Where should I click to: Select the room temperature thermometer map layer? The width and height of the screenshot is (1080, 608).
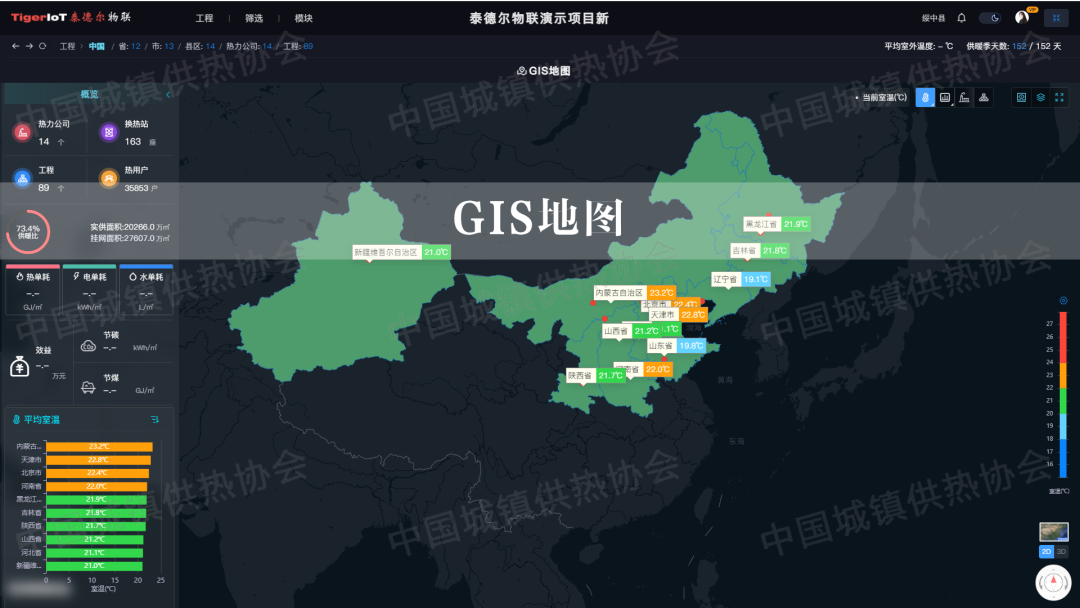tap(925, 97)
